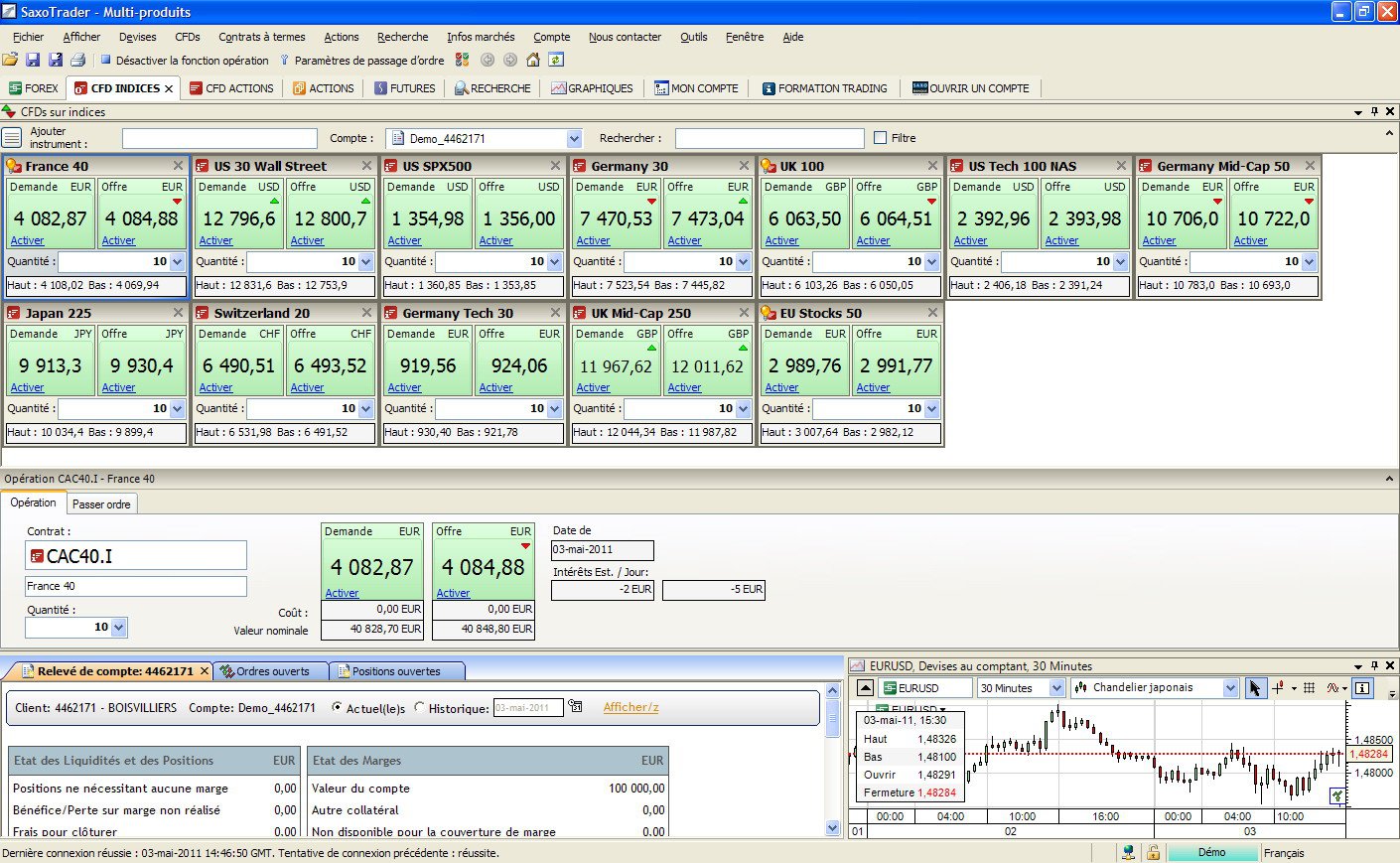Close the Relevé de compte tab

[205, 671]
